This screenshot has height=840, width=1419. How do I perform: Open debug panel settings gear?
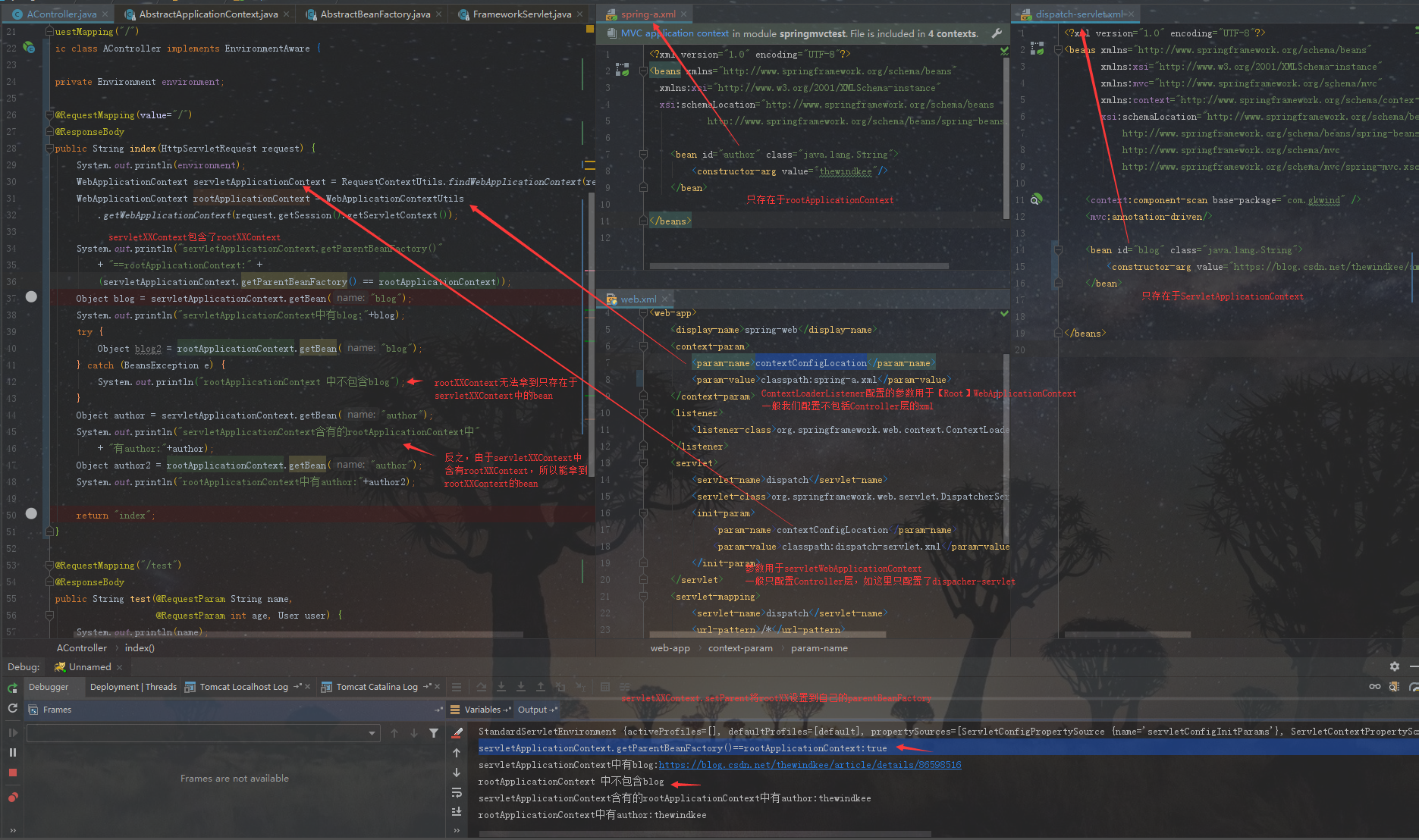point(1394,666)
